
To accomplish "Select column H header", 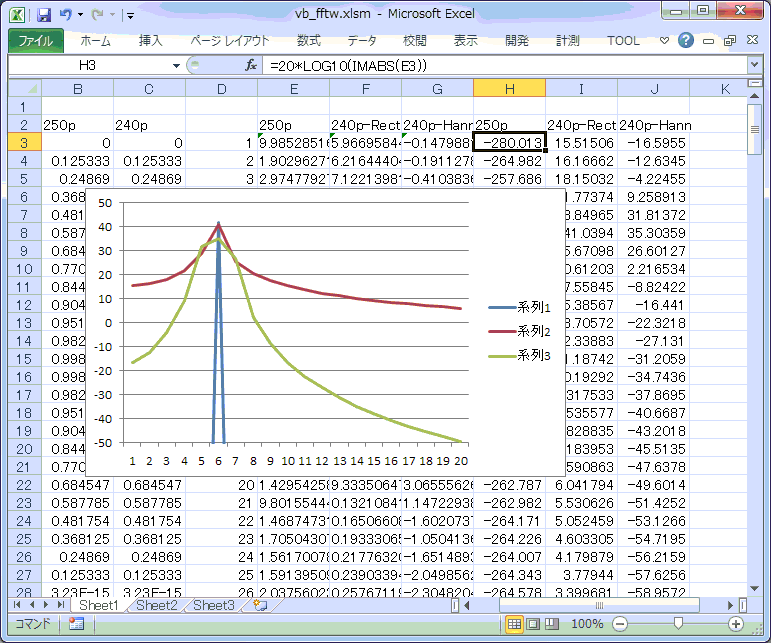I will [509, 88].
